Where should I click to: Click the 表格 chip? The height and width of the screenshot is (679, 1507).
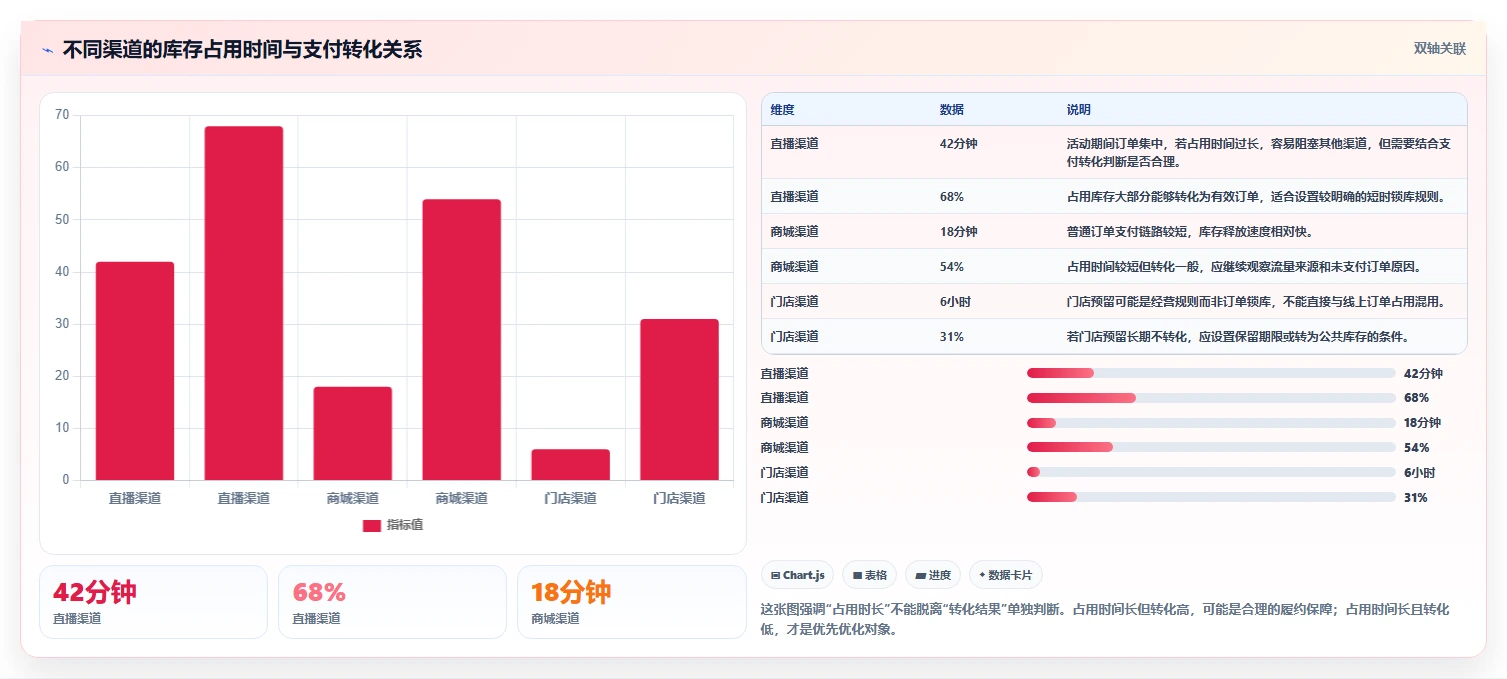(869, 575)
